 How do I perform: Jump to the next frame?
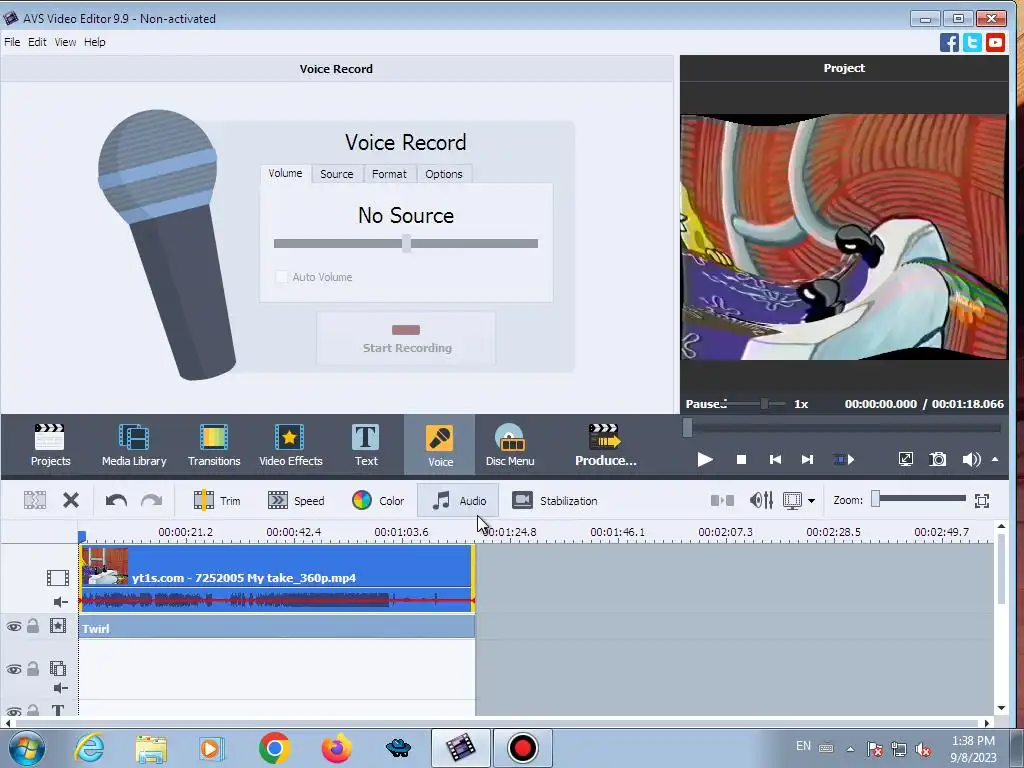click(807, 460)
